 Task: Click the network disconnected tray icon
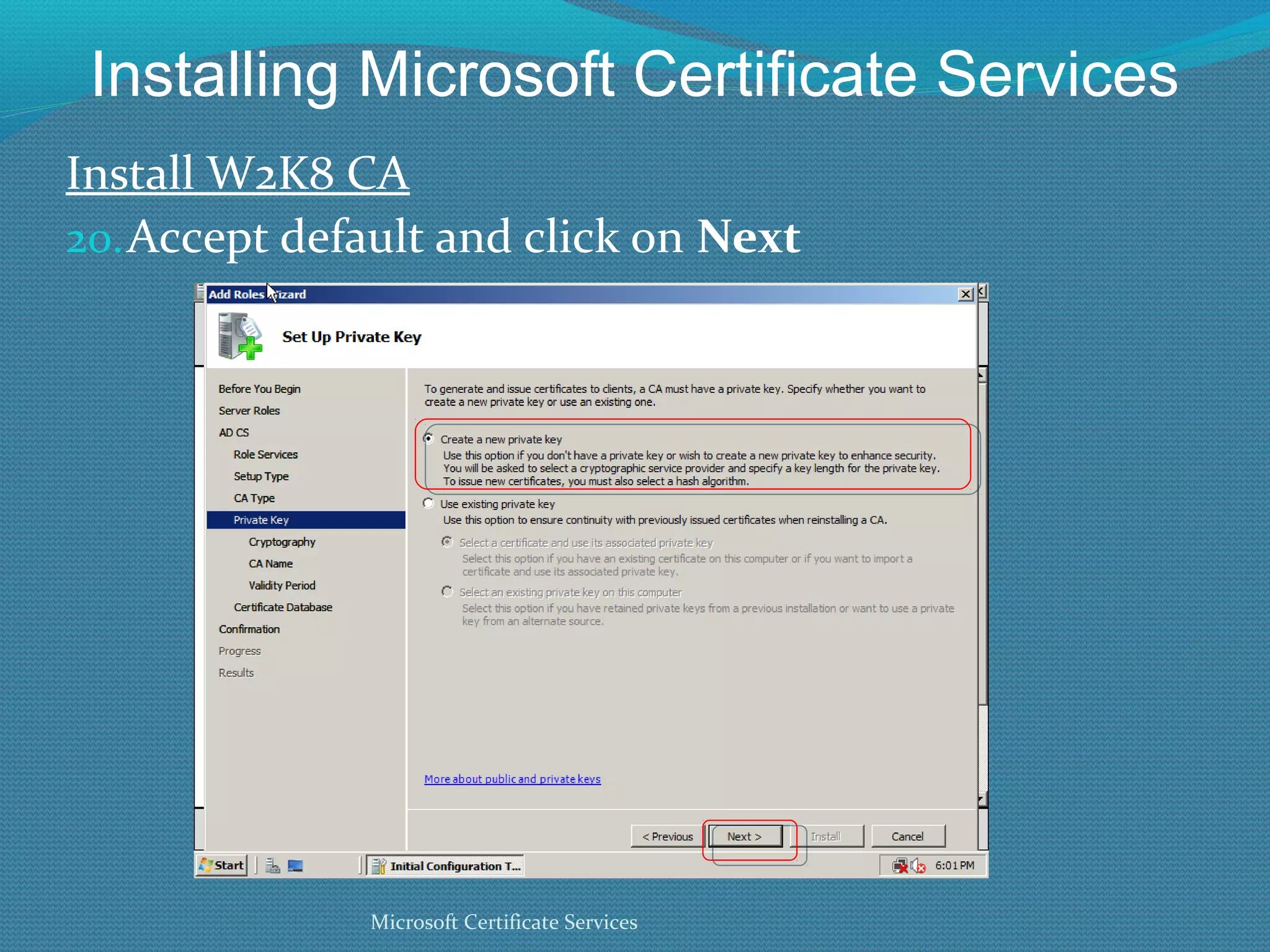click(900, 866)
